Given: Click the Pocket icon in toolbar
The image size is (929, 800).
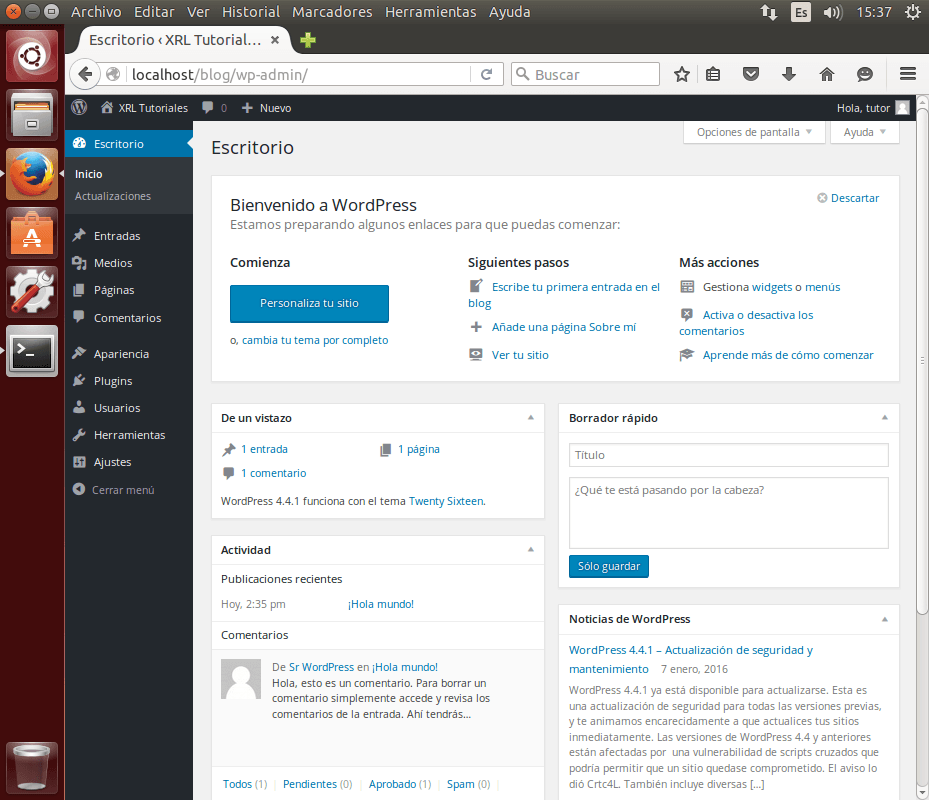Looking at the screenshot, I should coord(751,74).
